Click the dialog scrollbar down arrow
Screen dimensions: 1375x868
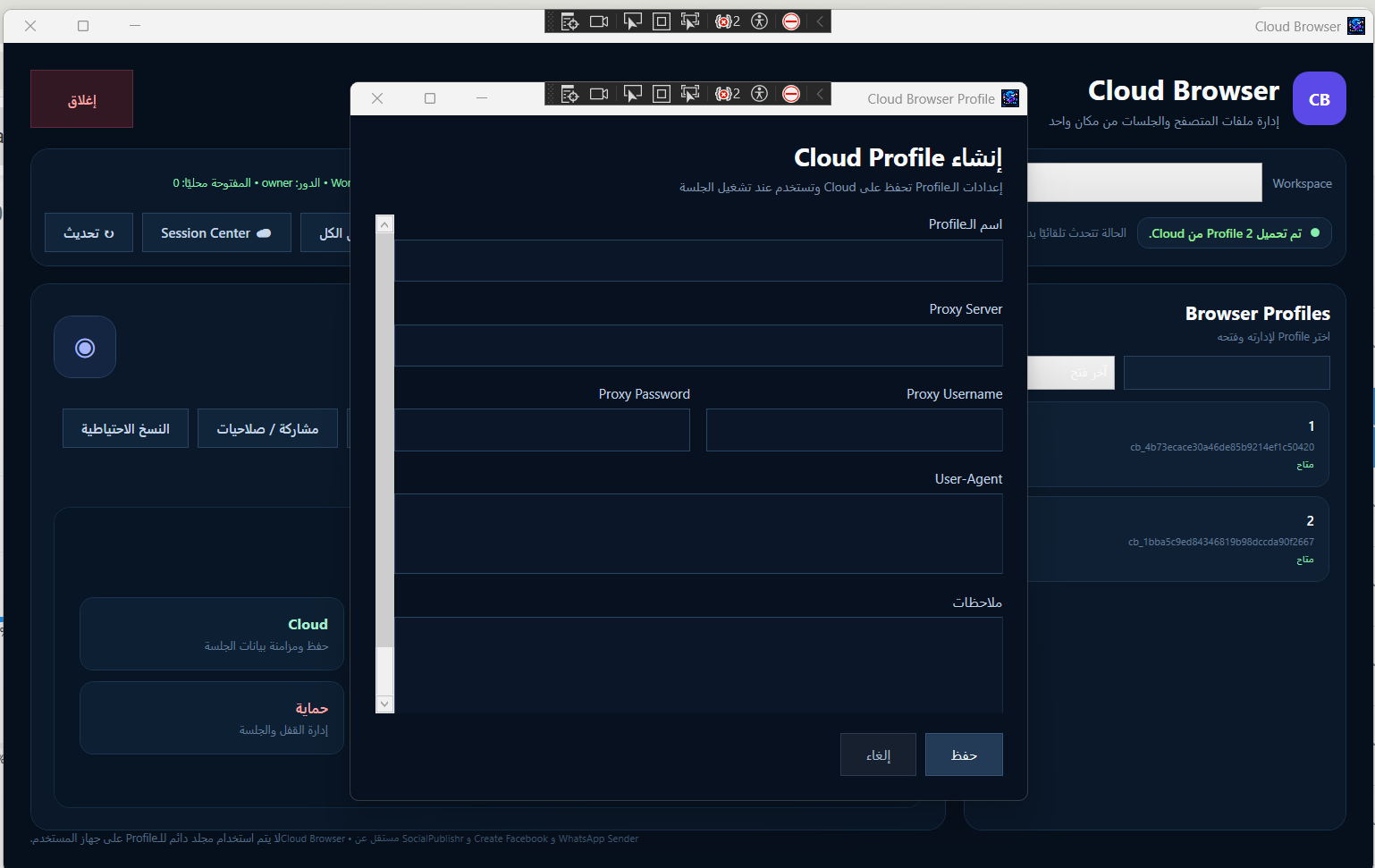pos(384,704)
